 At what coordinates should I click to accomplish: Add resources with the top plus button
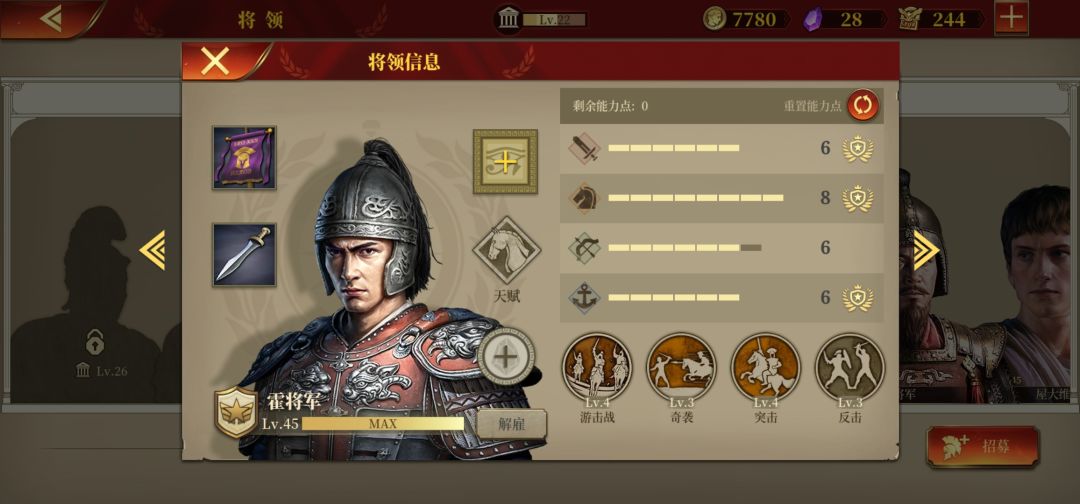point(1011,18)
